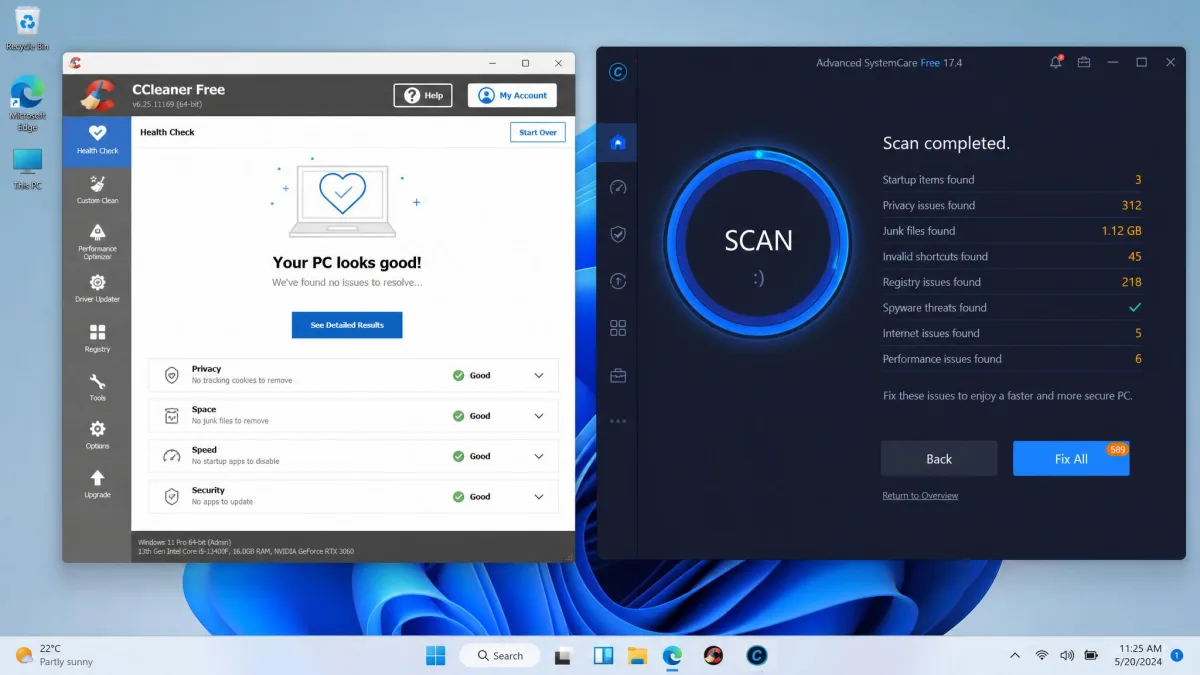Open grid apps icon in Advanced SystemCare sidebar
The height and width of the screenshot is (675, 1200).
618,328
